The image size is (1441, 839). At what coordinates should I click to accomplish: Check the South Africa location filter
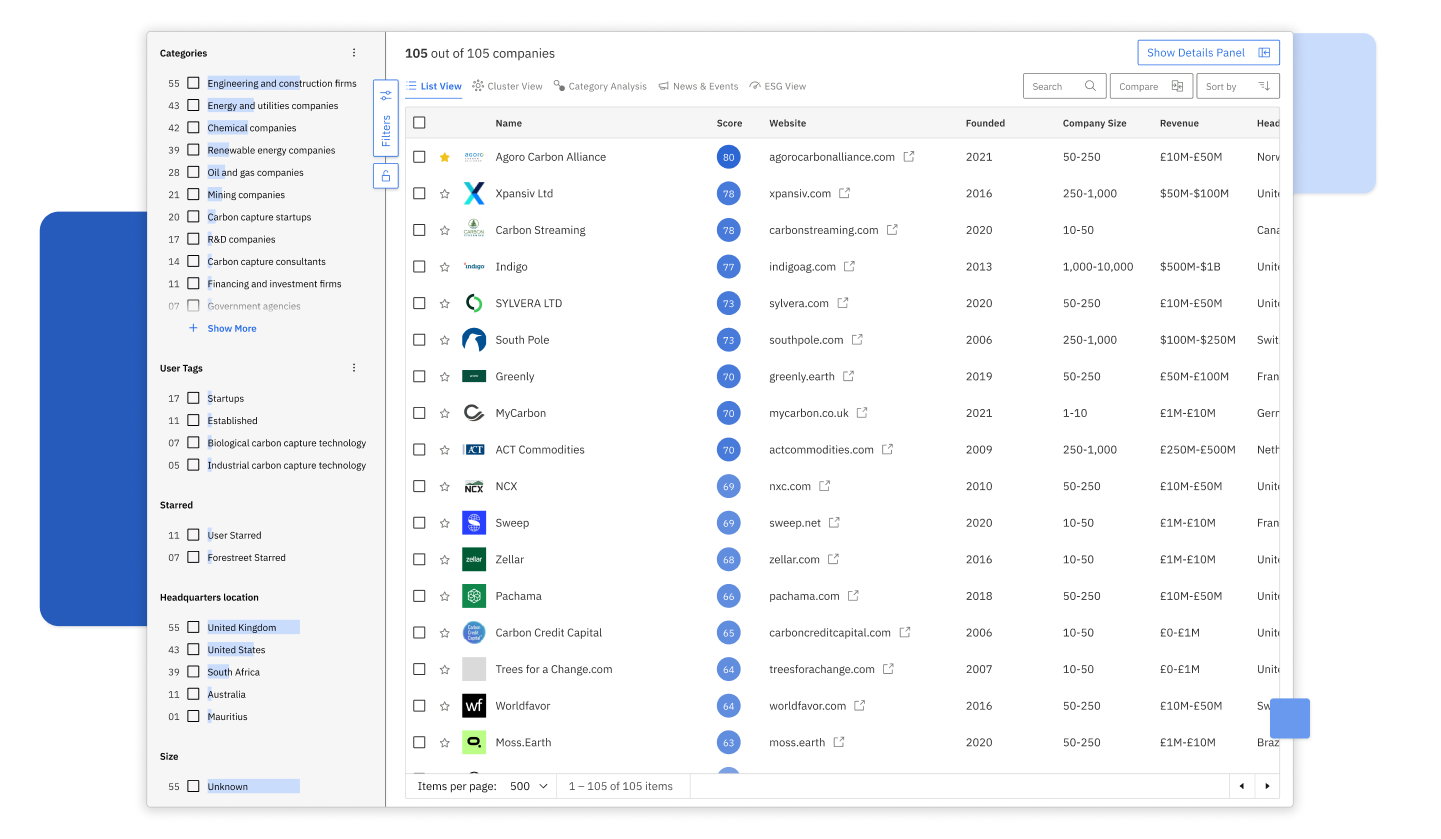(193, 672)
